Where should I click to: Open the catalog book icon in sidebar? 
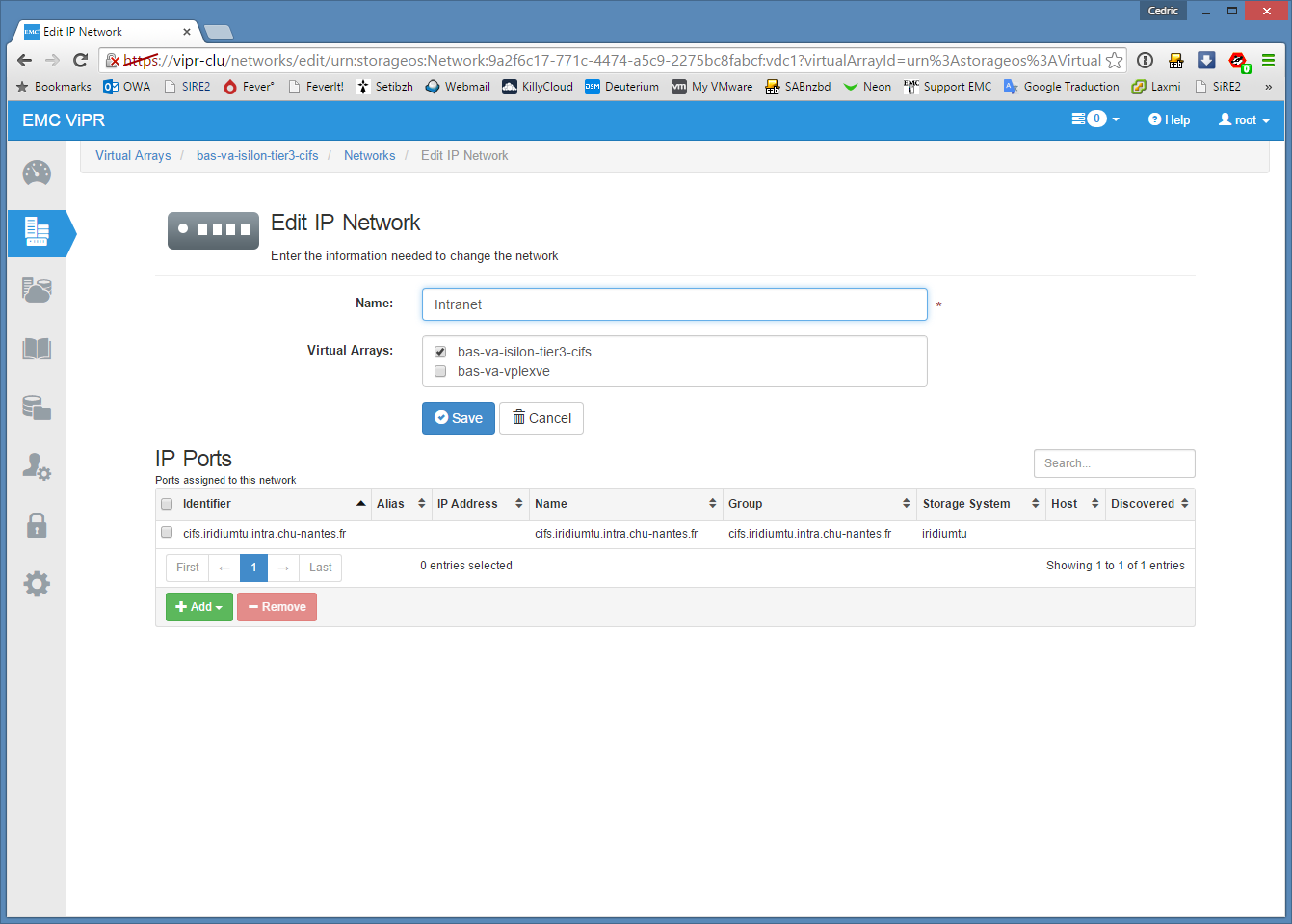click(37, 349)
